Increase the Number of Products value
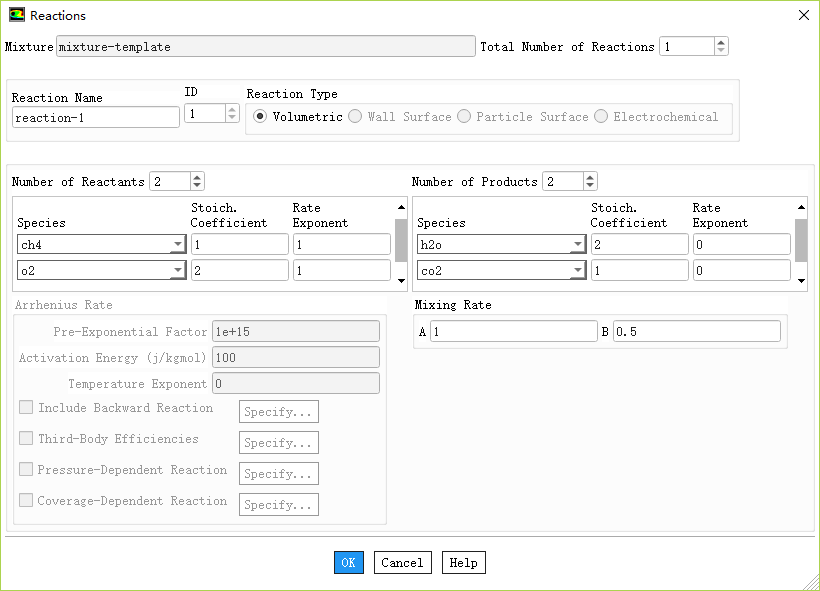The height and width of the screenshot is (591, 820). (x=590, y=177)
